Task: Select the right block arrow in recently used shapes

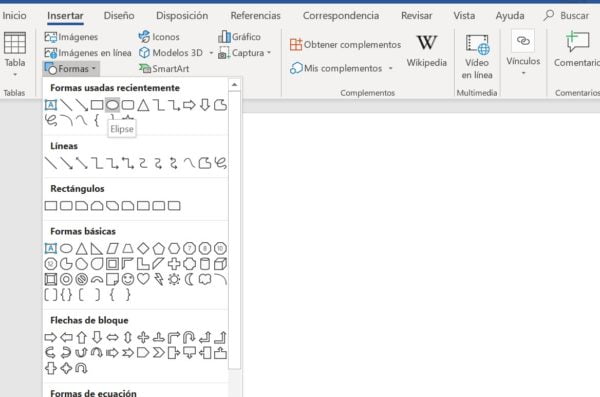Action: [189, 105]
